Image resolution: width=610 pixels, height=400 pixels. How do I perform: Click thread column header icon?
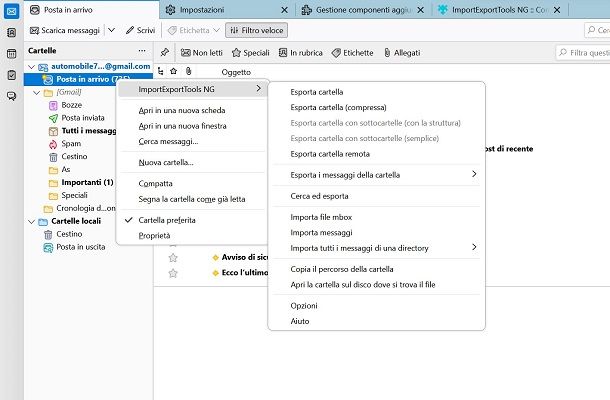click(x=161, y=71)
